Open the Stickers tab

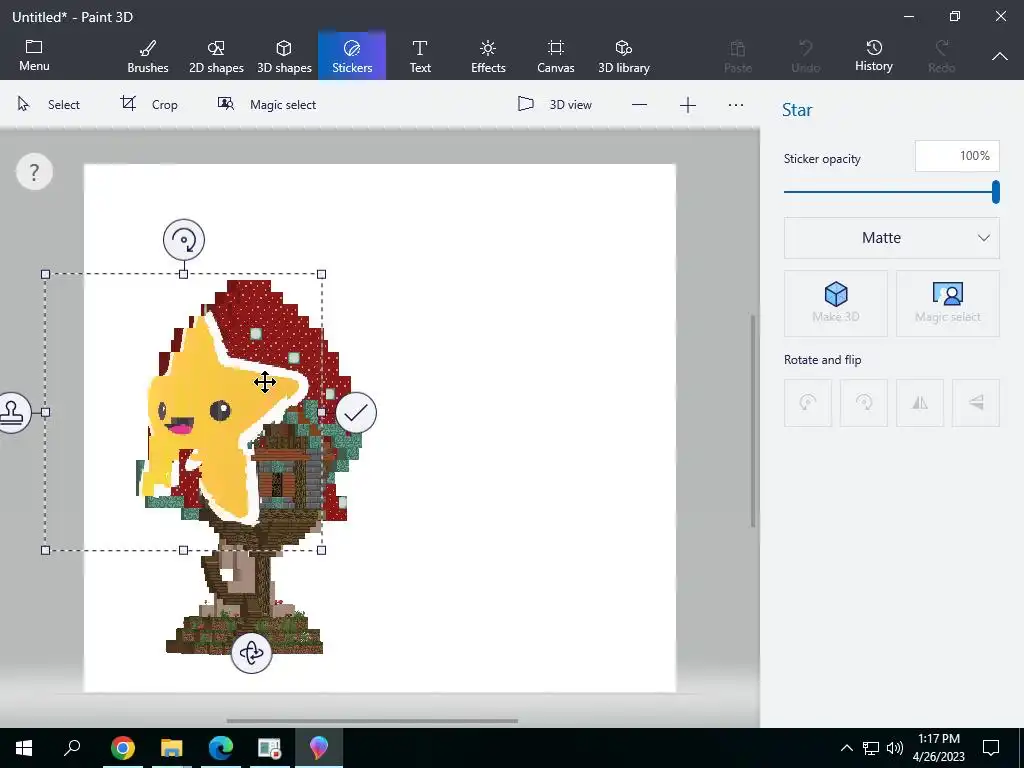click(352, 56)
